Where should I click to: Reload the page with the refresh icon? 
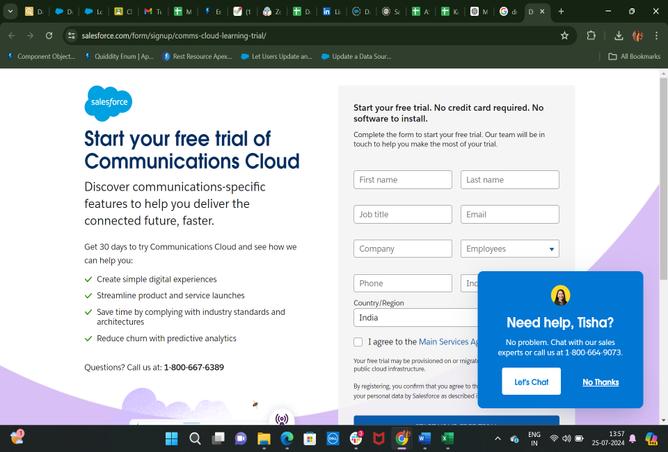click(x=49, y=36)
